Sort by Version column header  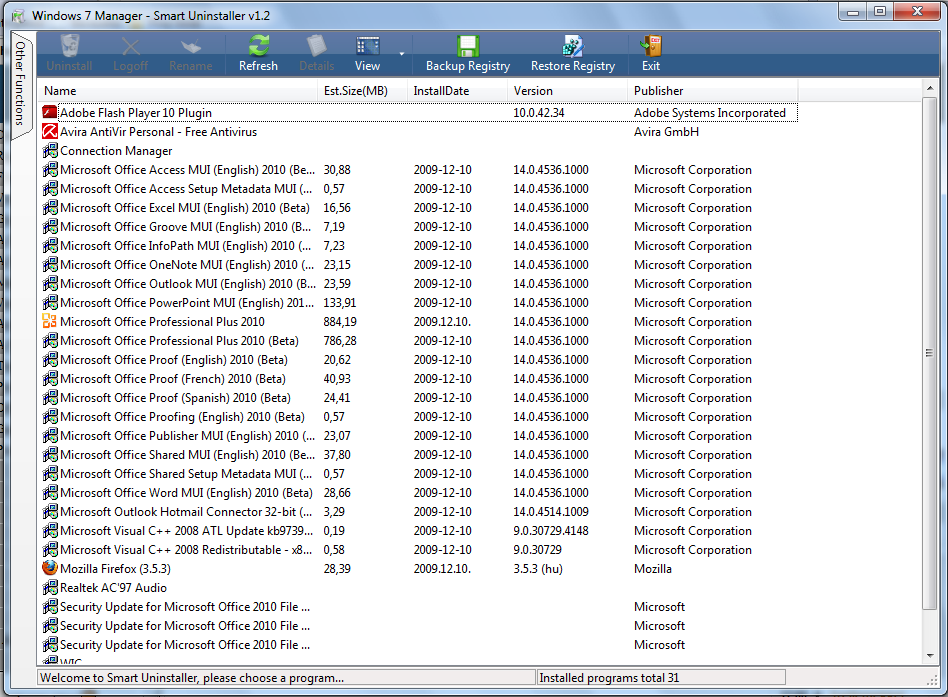click(567, 91)
